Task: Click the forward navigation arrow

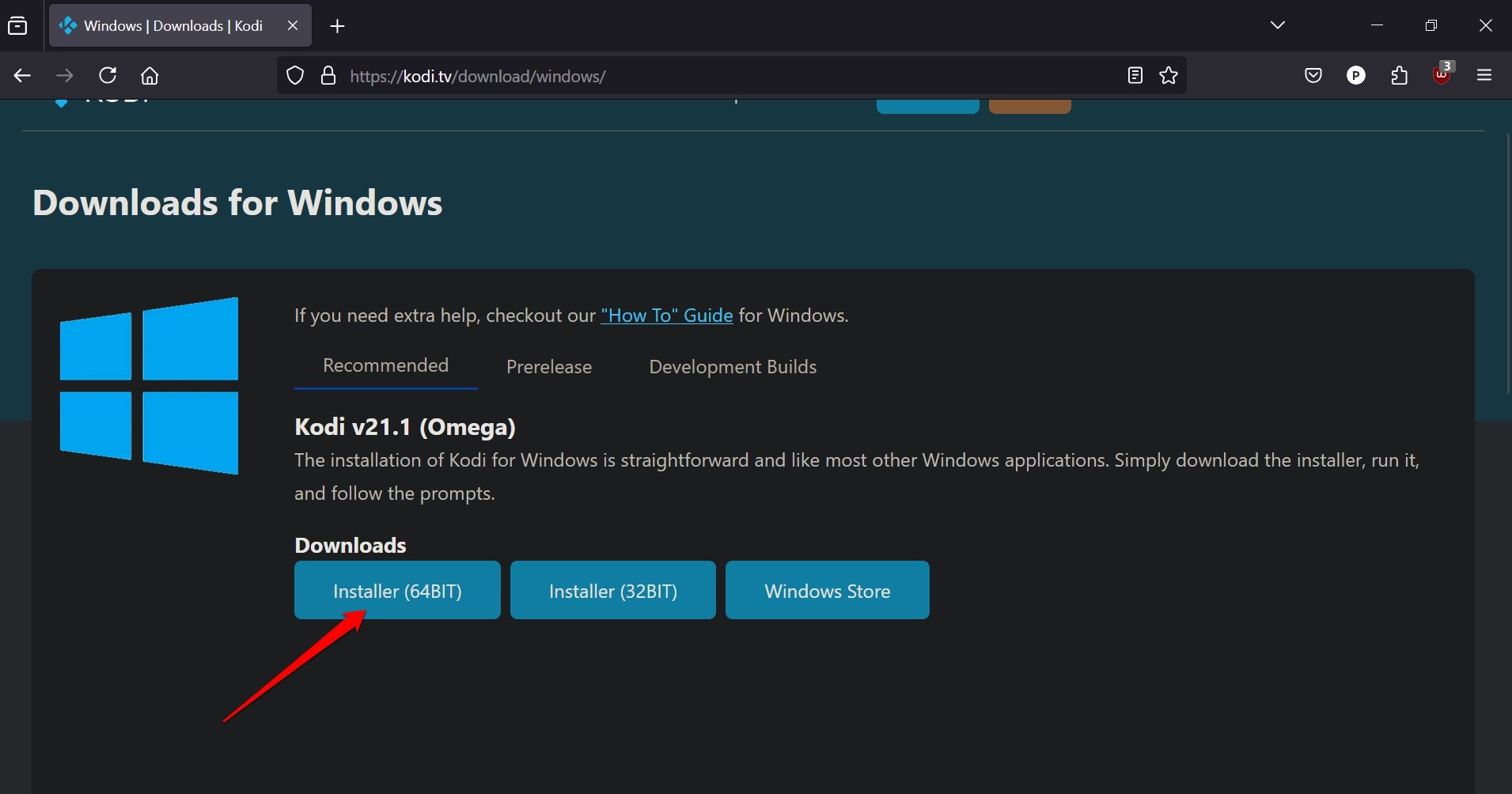Action: pyautogui.click(x=65, y=76)
